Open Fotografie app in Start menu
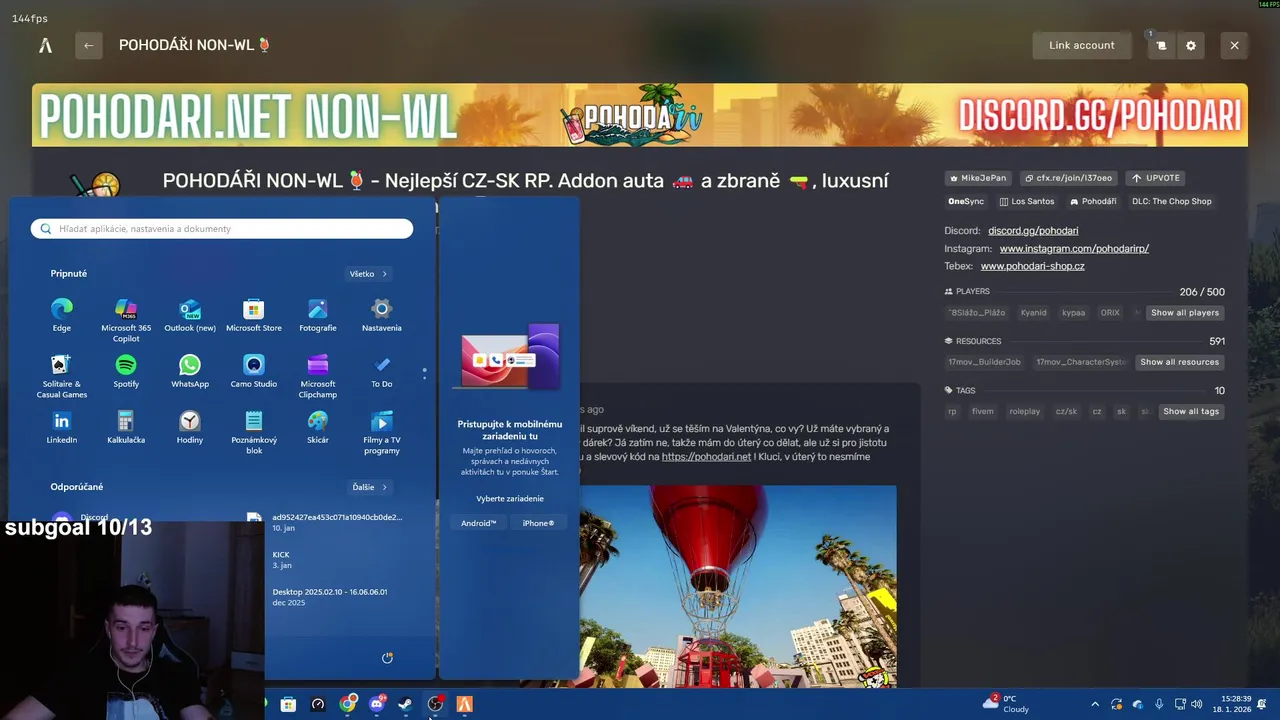 pyautogui.click(x=318, y=315)
